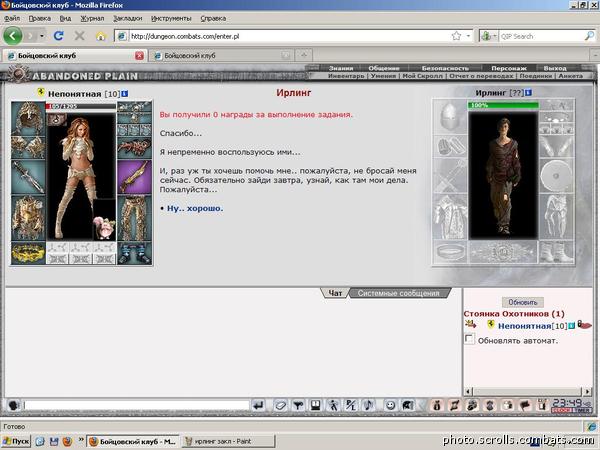The image size is (600, 450).
Task: Open the search engine selector dropdown
Action: click(x=488, y=36)
